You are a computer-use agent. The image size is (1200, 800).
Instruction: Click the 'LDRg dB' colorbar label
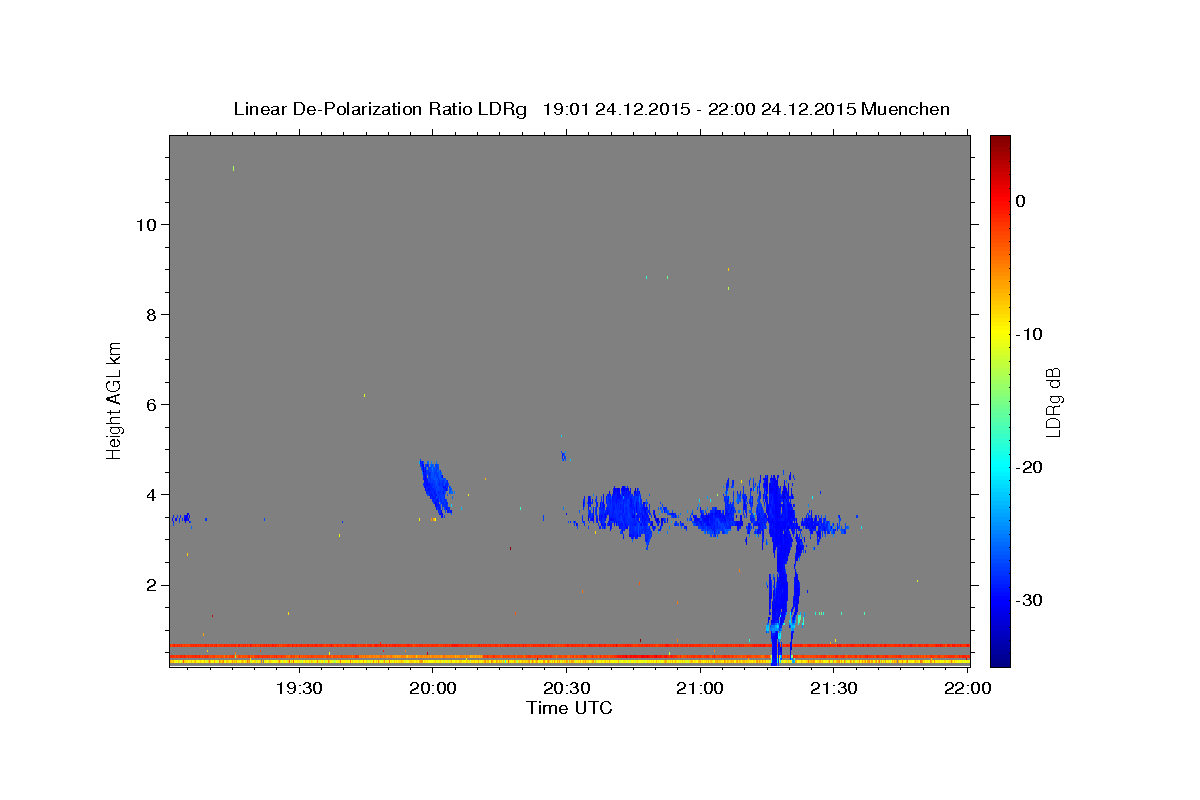[x=1052, y=402]
